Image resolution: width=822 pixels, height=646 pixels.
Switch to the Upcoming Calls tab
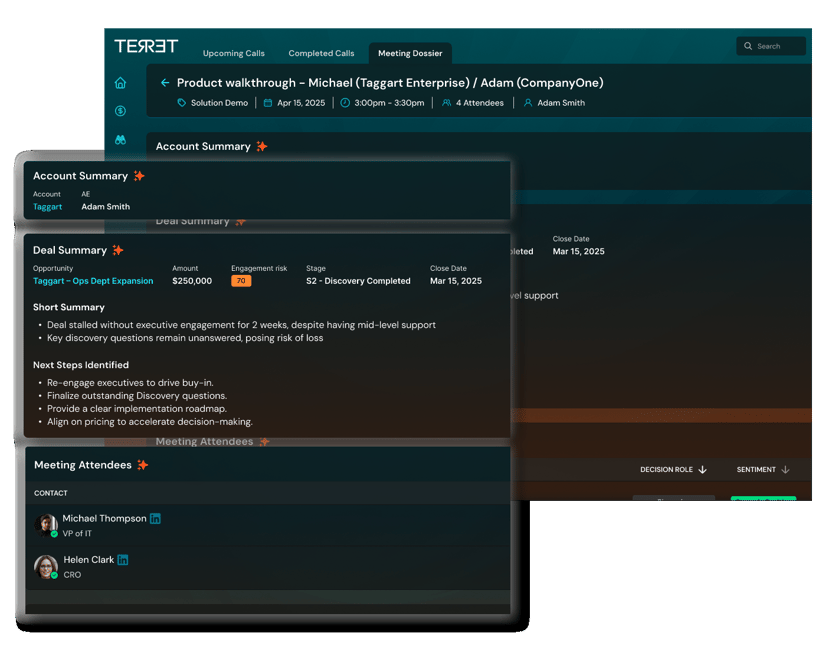point(234,53)
